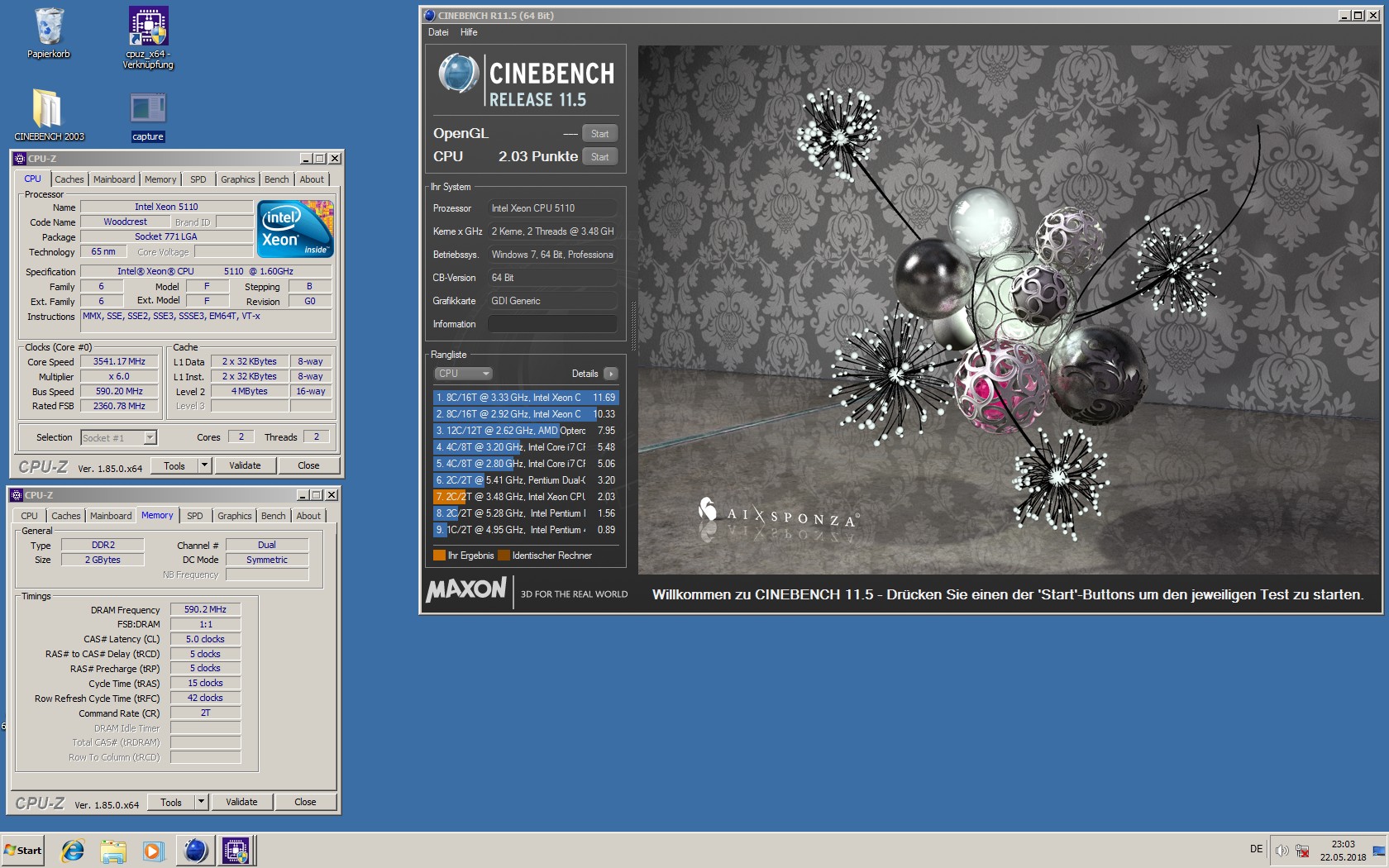
Task: Open Windows Media Player from the taskbar
Action: [154, 850]
